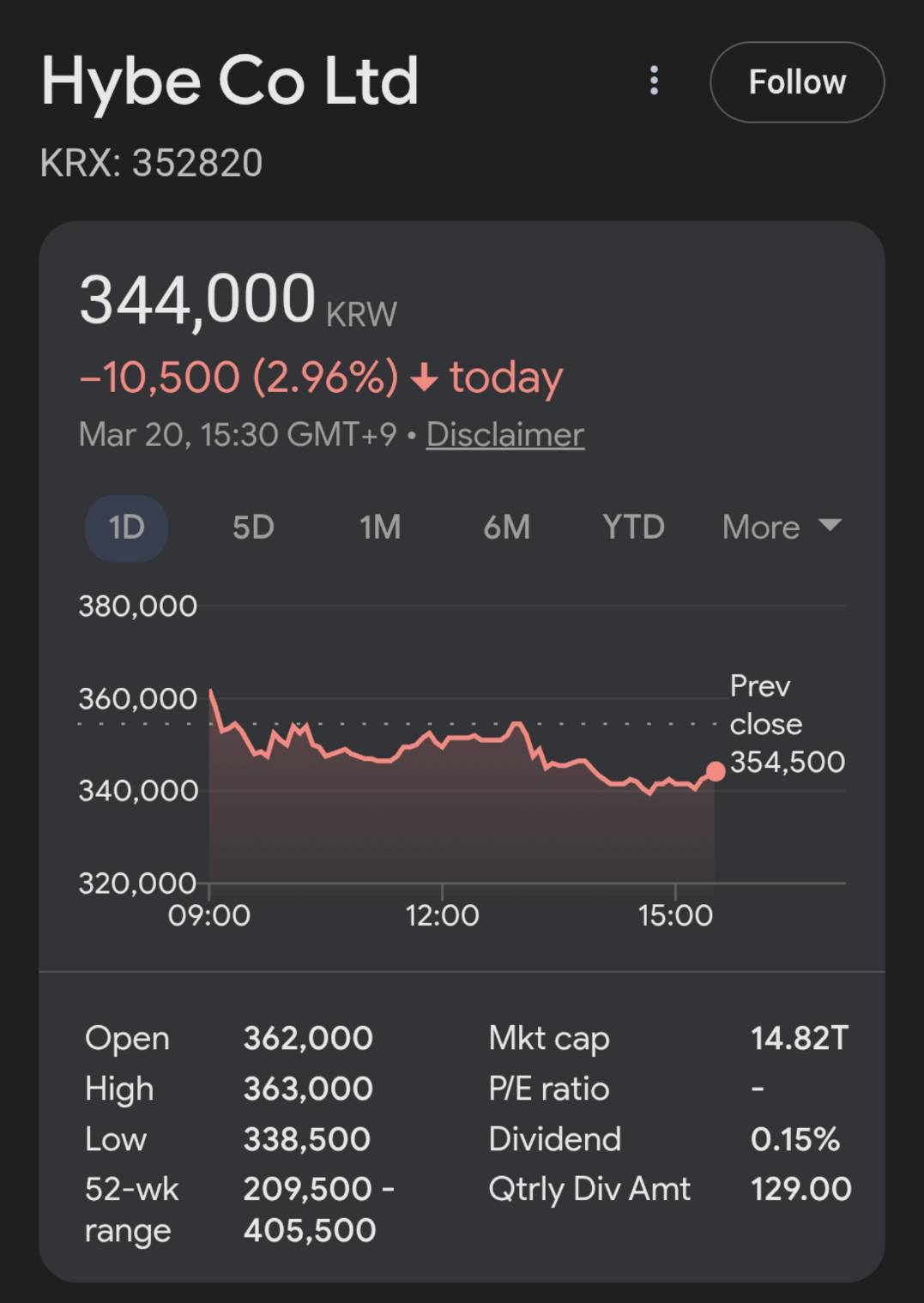Click the KRX: 352820 ticker text
The height and width of the screenshot is (1303, 924).
click(x=151, y=163)
